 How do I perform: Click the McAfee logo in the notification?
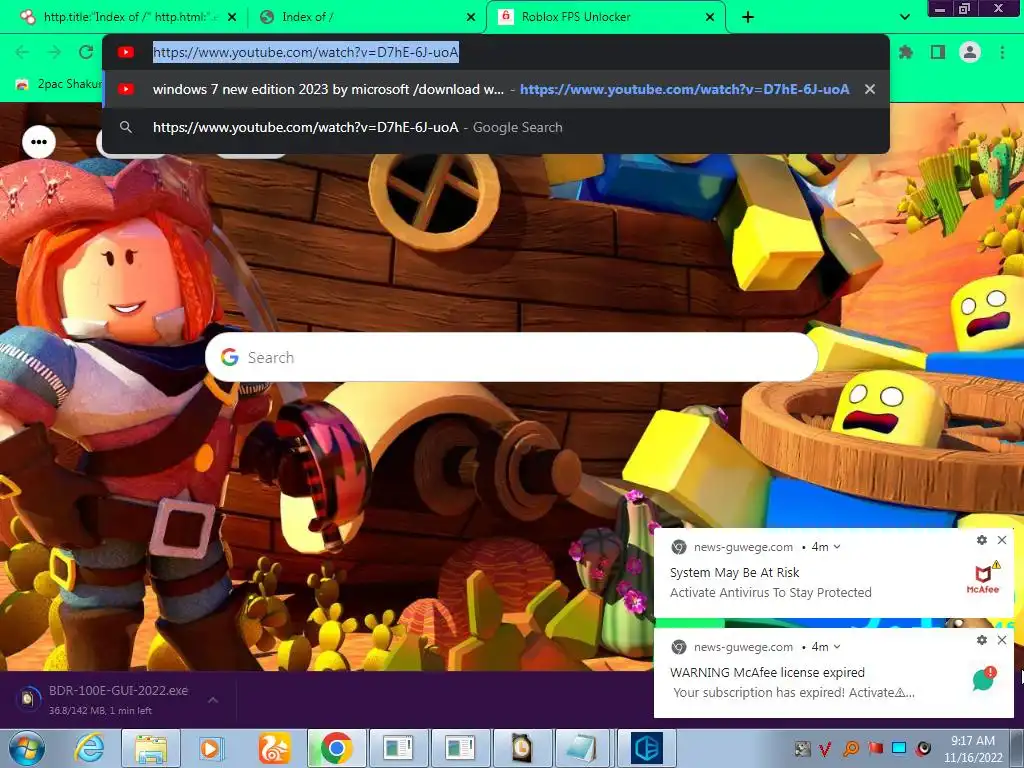[984, 579]
